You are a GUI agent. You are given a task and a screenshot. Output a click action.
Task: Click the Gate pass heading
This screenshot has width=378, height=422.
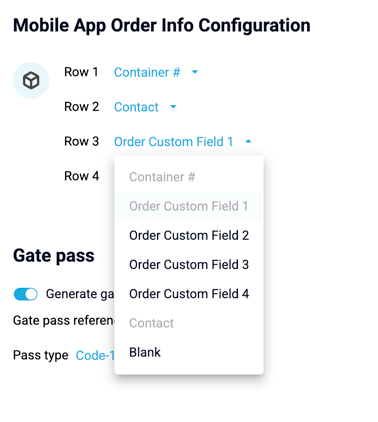pos(54,256)
